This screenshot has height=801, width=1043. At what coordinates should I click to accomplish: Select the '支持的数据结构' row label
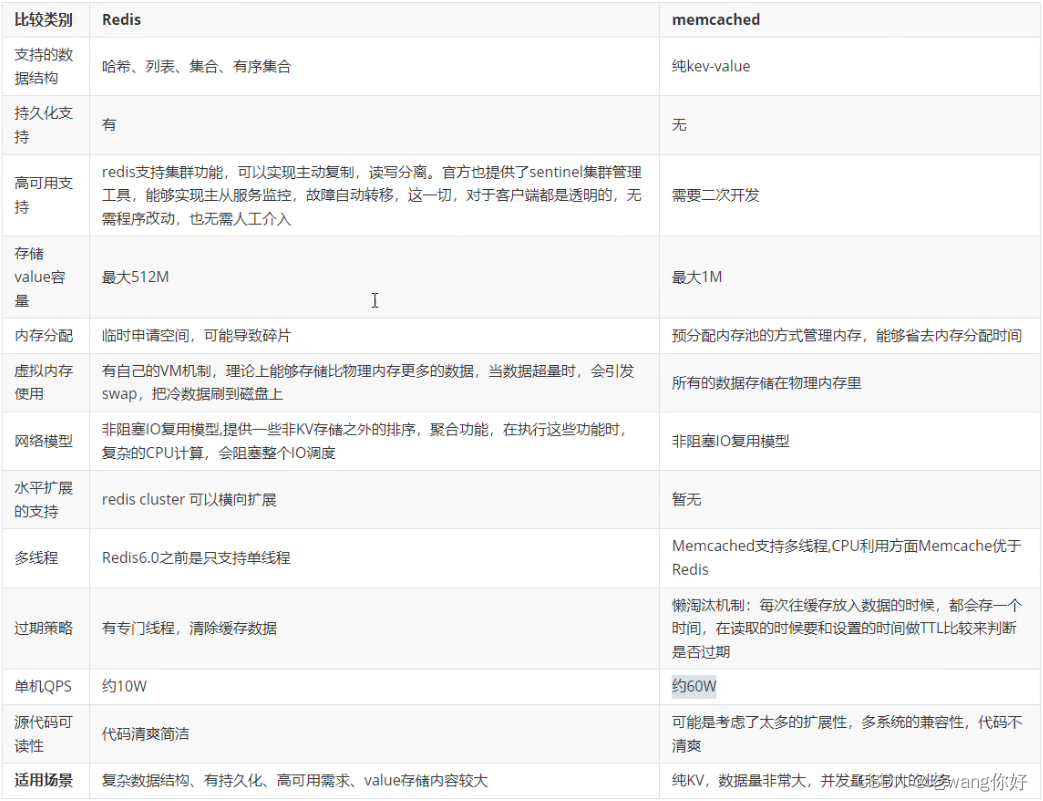tap(43, 67)
